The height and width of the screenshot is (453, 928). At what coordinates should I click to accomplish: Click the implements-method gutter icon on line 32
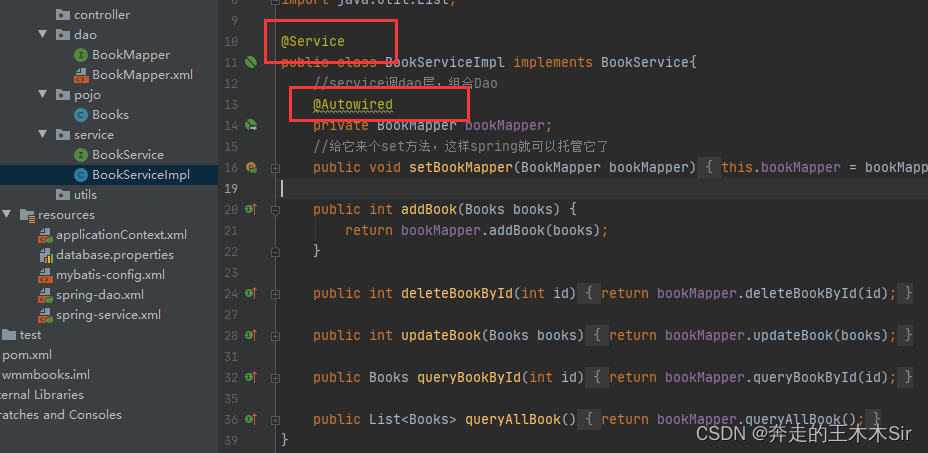[x=251, y=377]
